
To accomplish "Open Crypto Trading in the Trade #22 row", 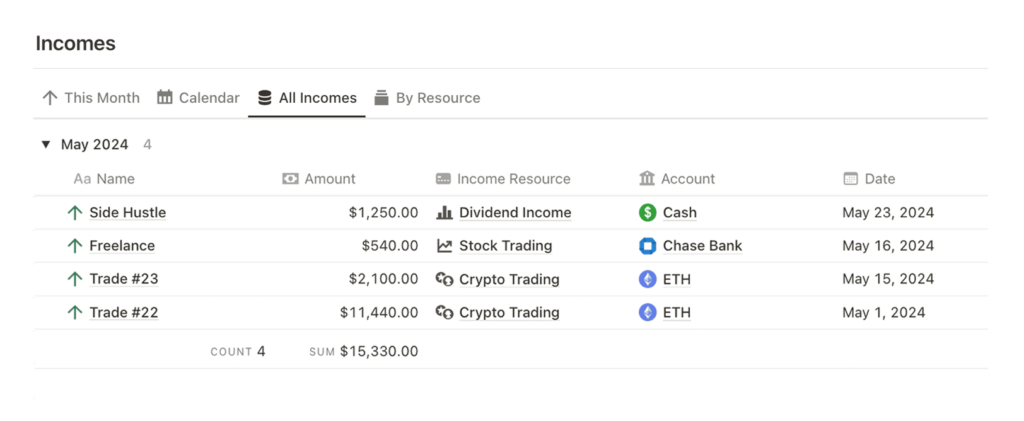I will (509, 313).
